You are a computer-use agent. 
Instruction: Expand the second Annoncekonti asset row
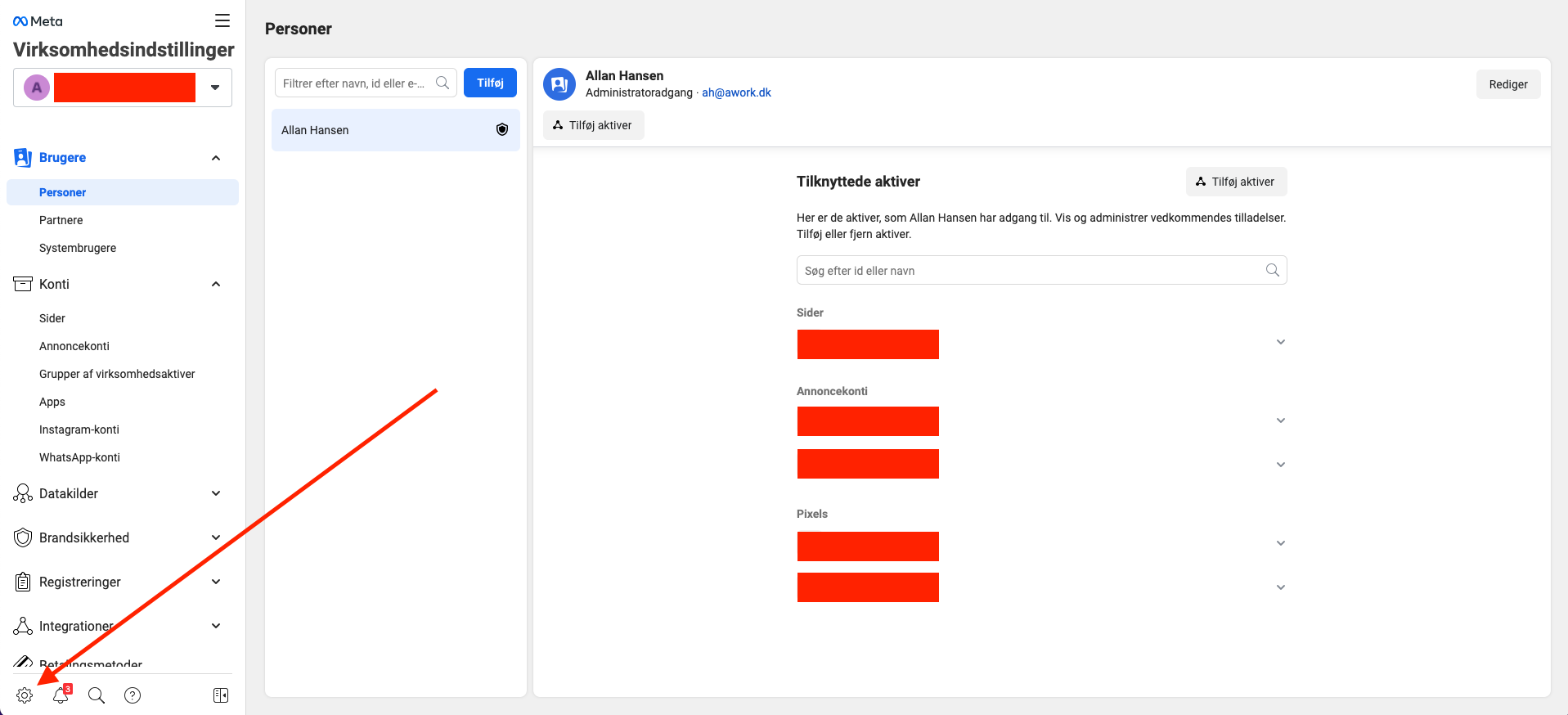(x=1281, y=465)
